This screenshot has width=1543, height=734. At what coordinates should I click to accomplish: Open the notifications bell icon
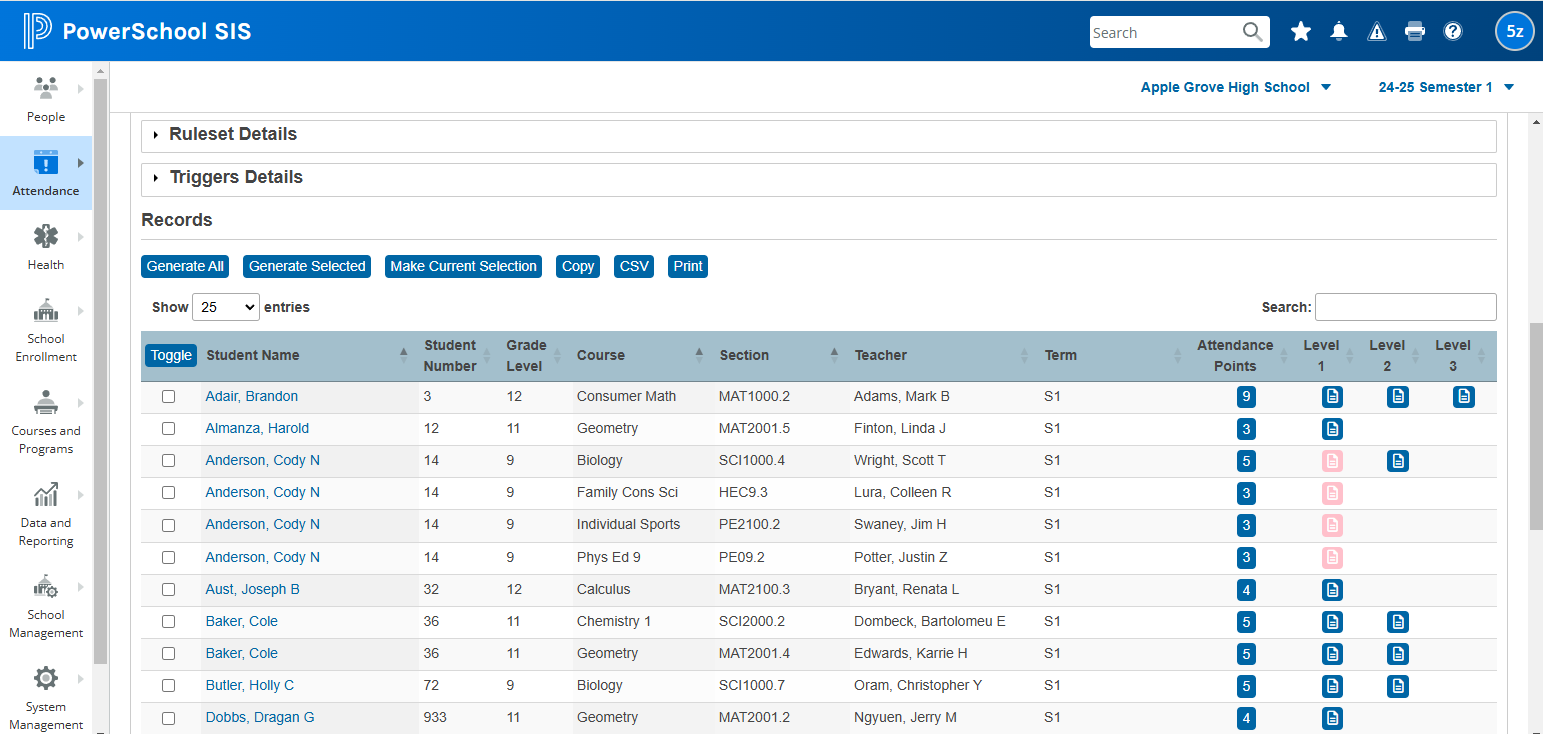point(1339,32)
